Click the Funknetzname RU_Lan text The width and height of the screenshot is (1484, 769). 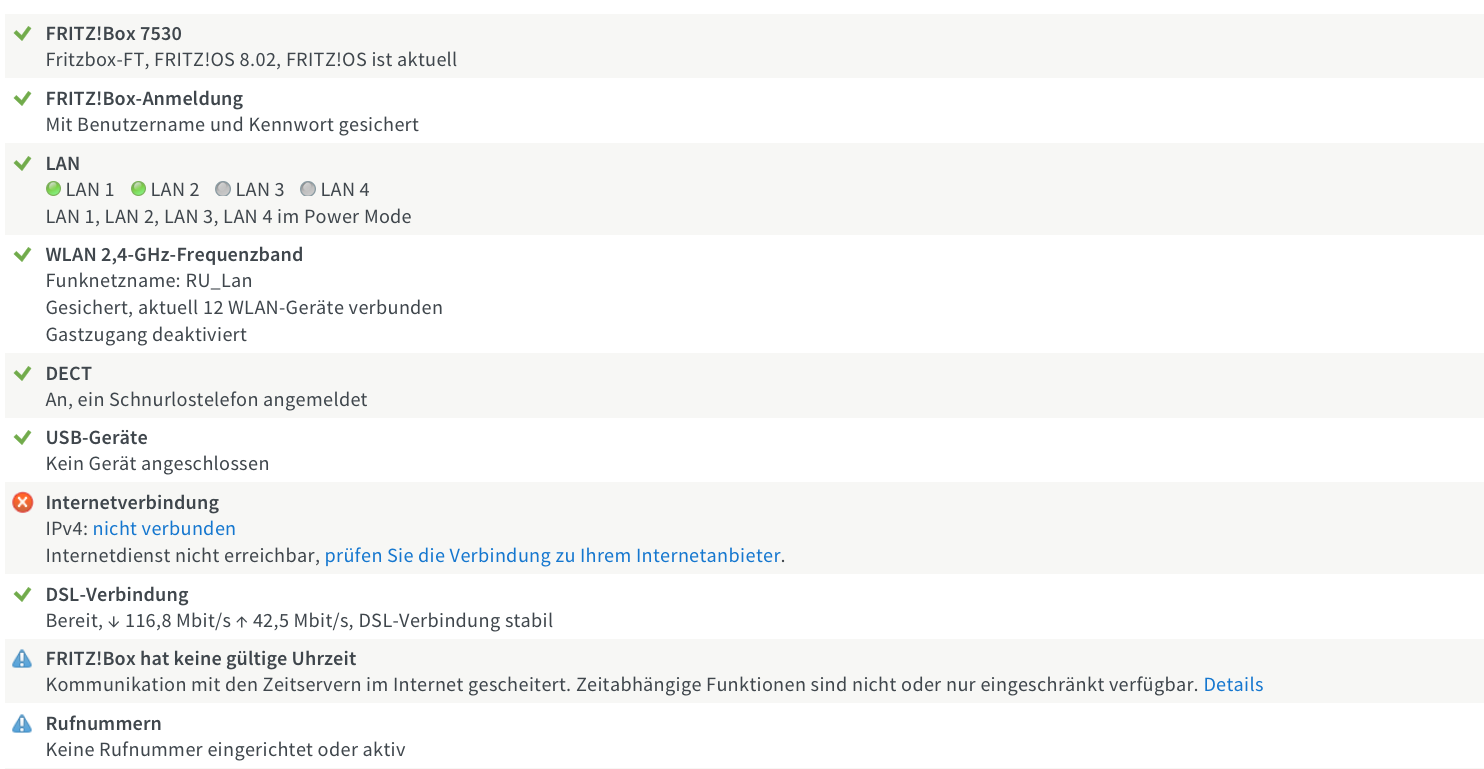[149, 281]
